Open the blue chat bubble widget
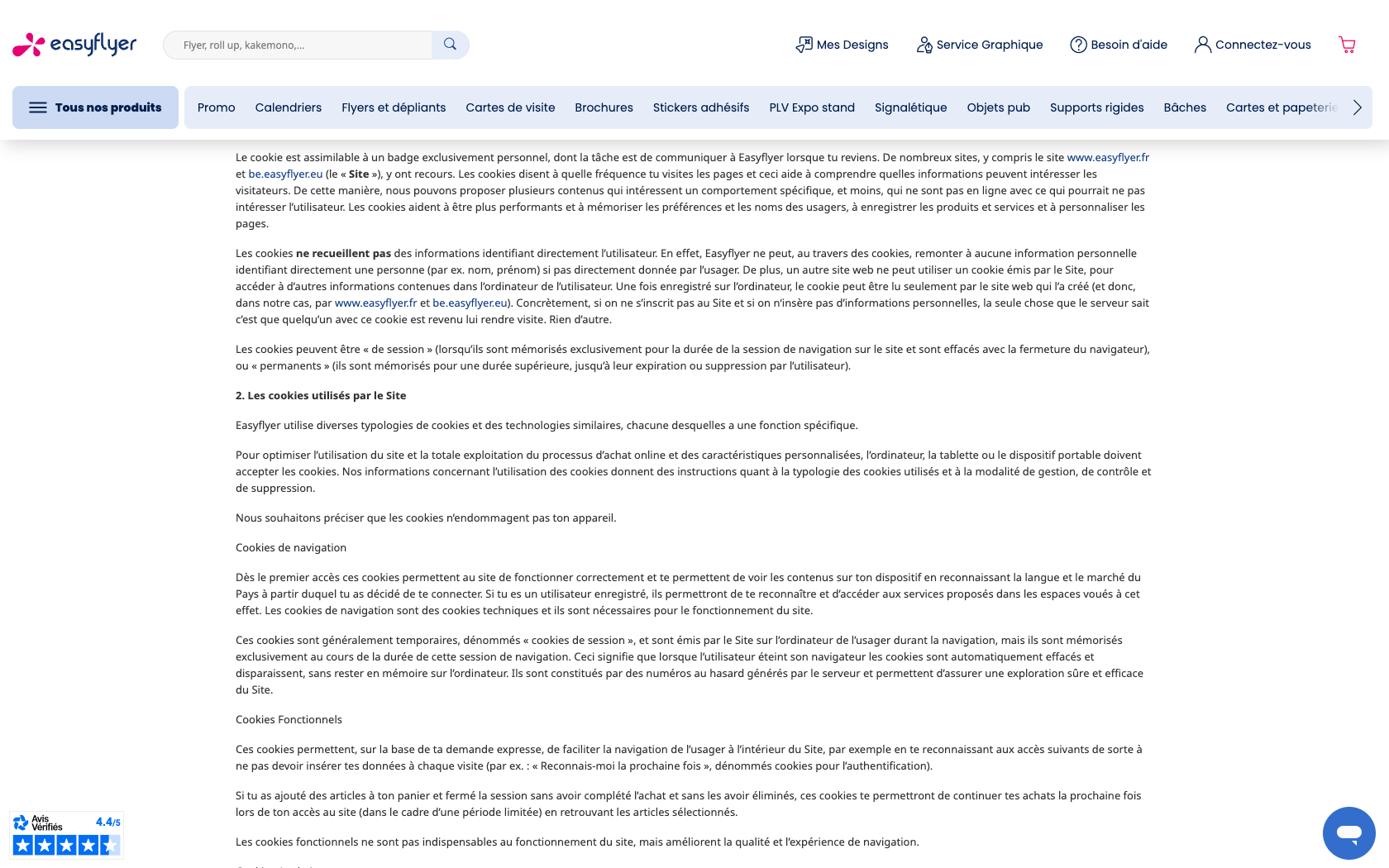This screenshot has height=868, width=1389. pos(1348,832)
